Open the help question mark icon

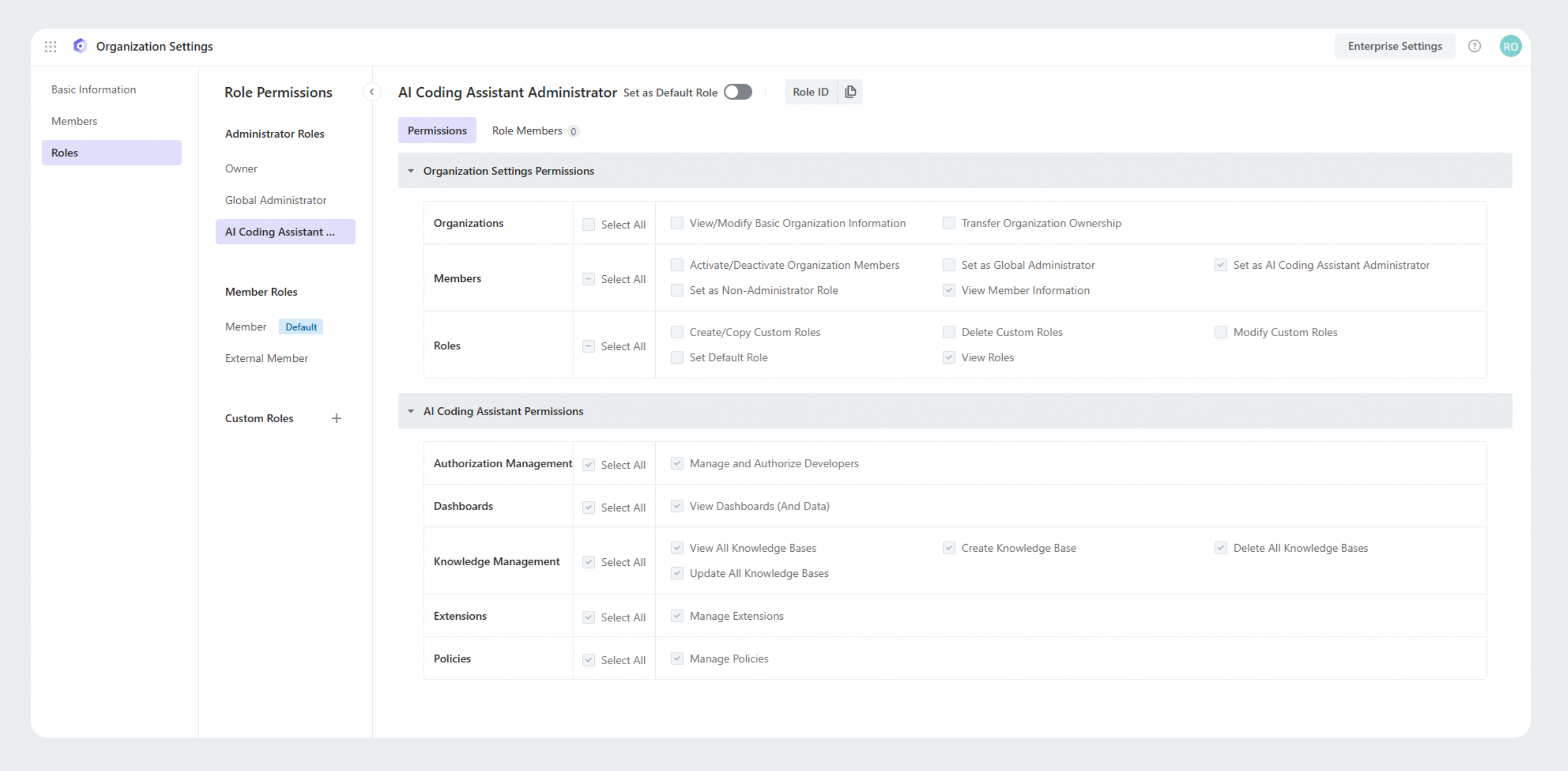pyautogui.click(x=1474, y=46)
